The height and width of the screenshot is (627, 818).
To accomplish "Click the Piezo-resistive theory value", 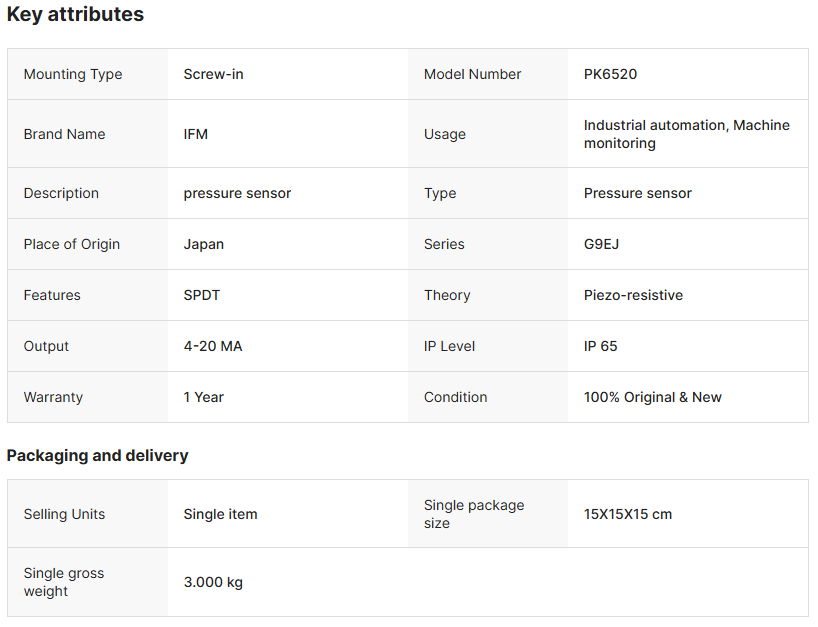I will click(633, 295).
